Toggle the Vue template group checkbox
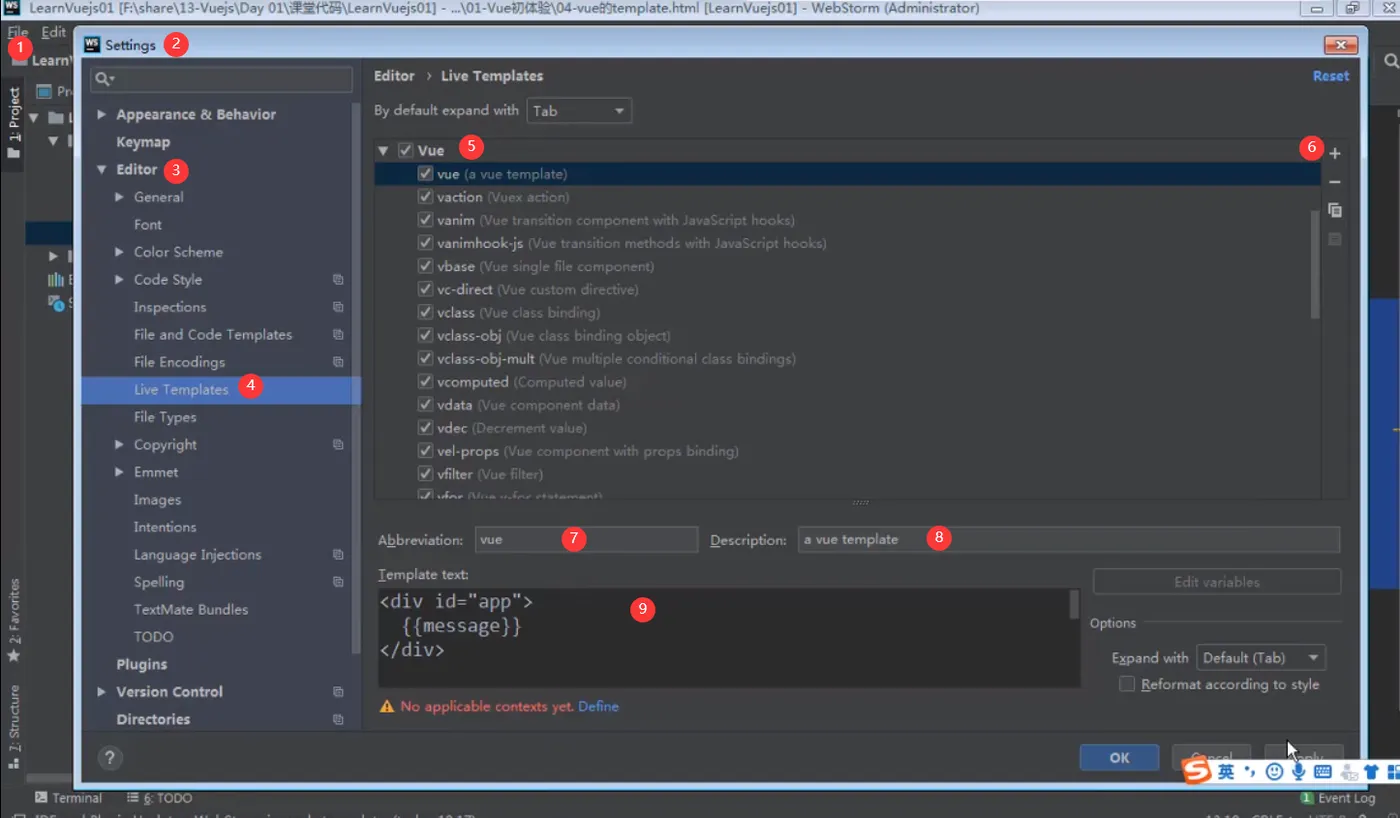1400x818 pixels. pyautogui.click(x=405, y=150)
